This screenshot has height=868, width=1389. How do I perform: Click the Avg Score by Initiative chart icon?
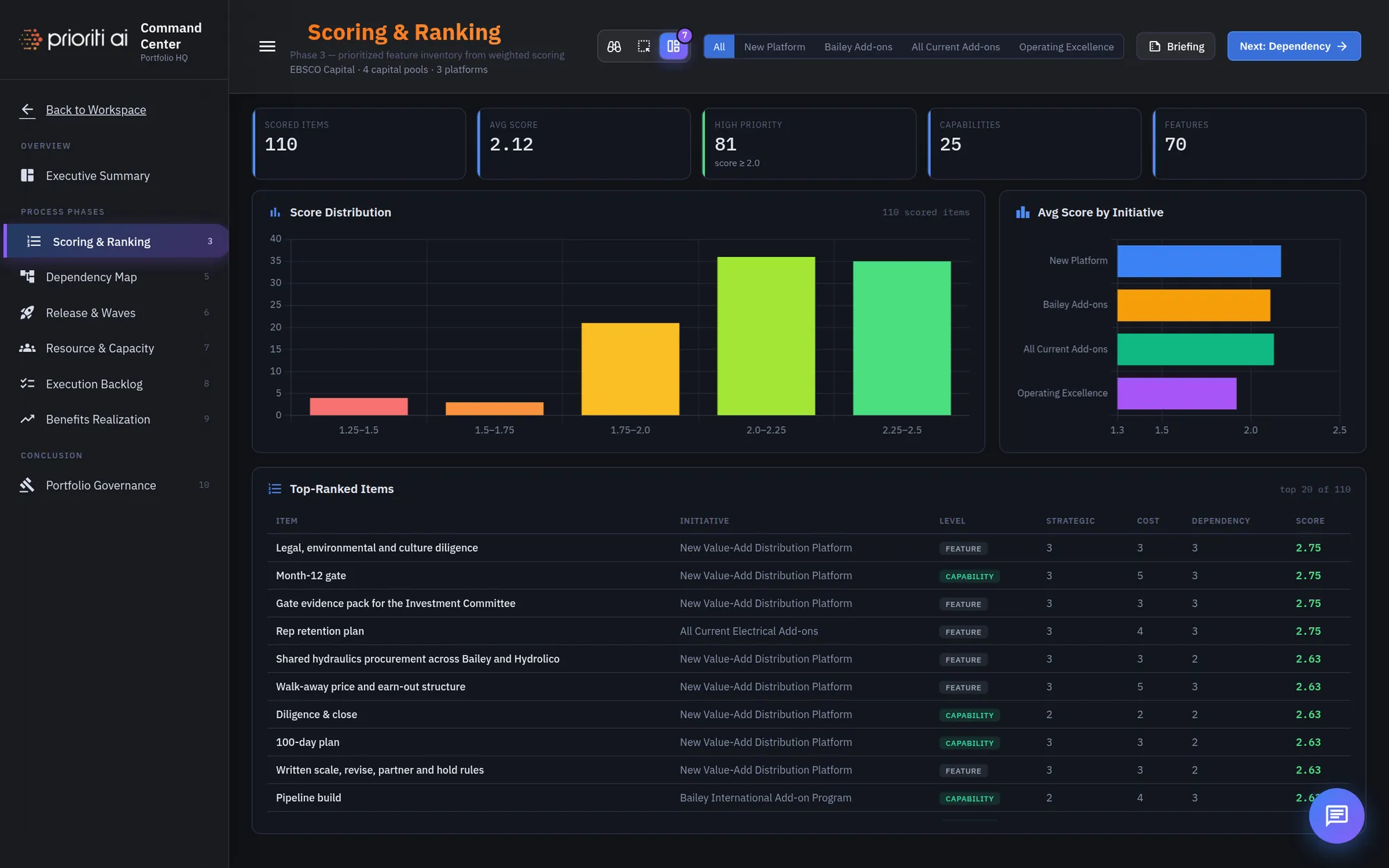click(x=1023, y=212)
